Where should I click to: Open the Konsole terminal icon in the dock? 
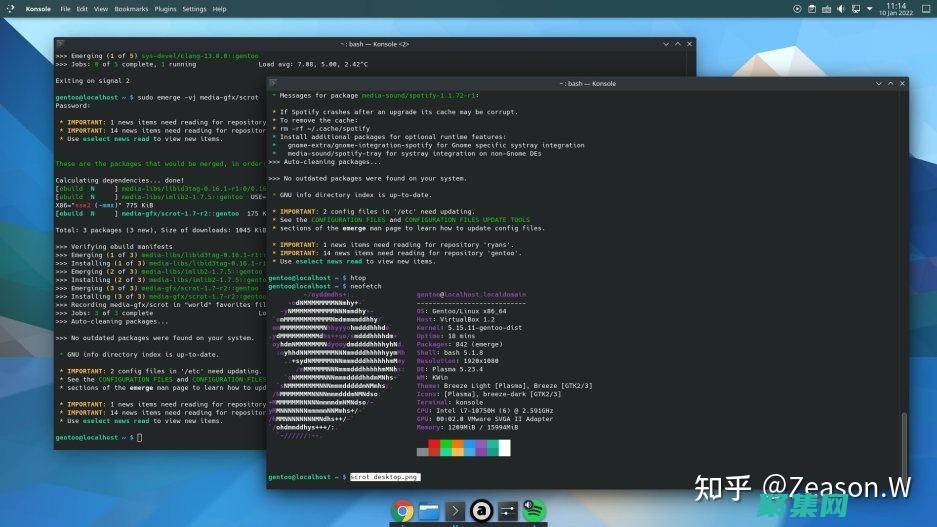coord(455,512)
